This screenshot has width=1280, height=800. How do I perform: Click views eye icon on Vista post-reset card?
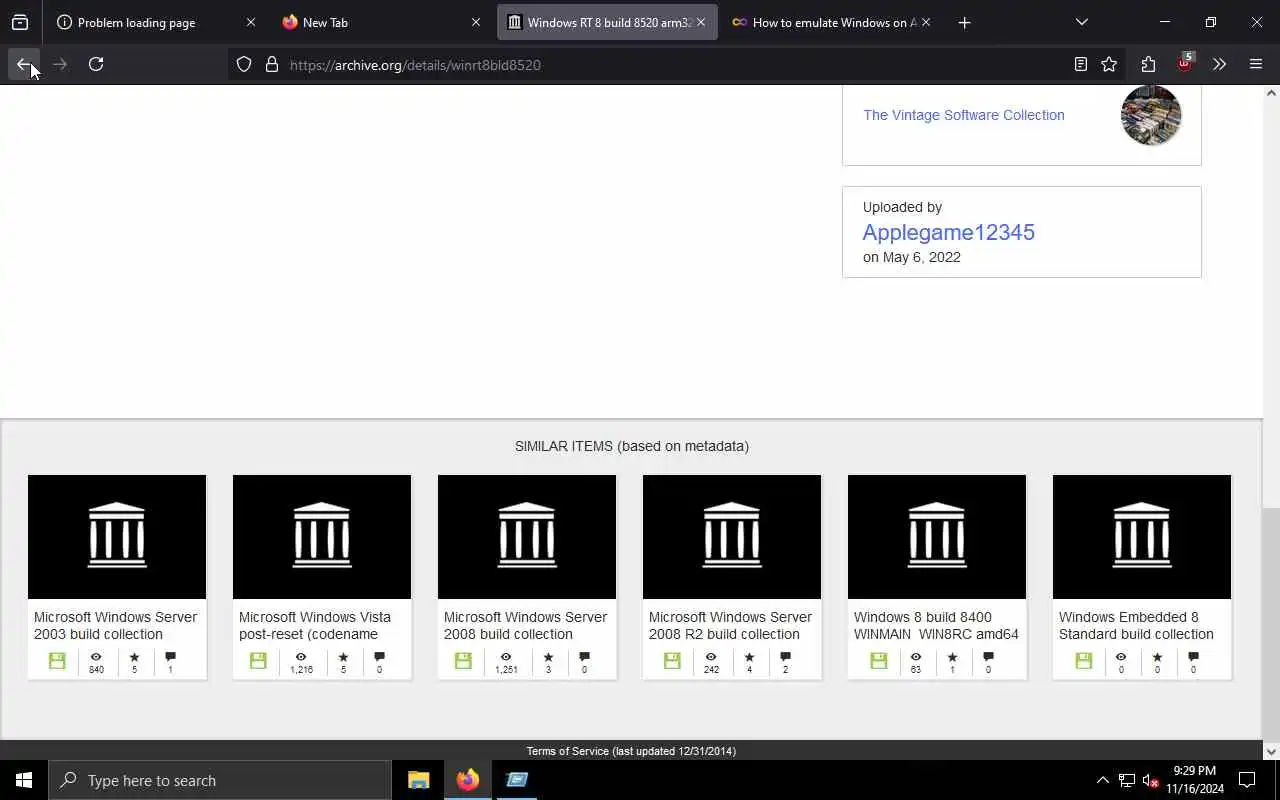click(x=301, y=657)
